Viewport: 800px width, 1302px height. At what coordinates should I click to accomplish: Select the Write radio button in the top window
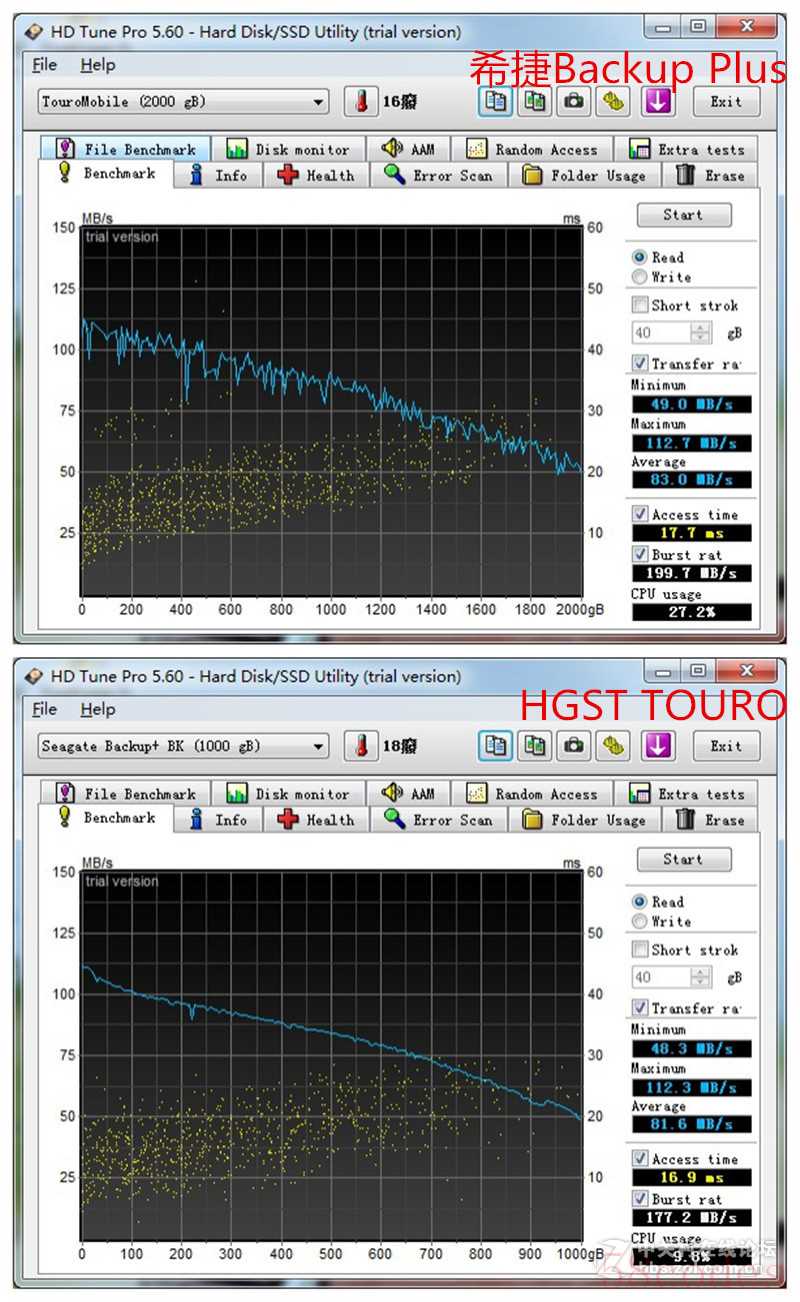coord(640,277)
